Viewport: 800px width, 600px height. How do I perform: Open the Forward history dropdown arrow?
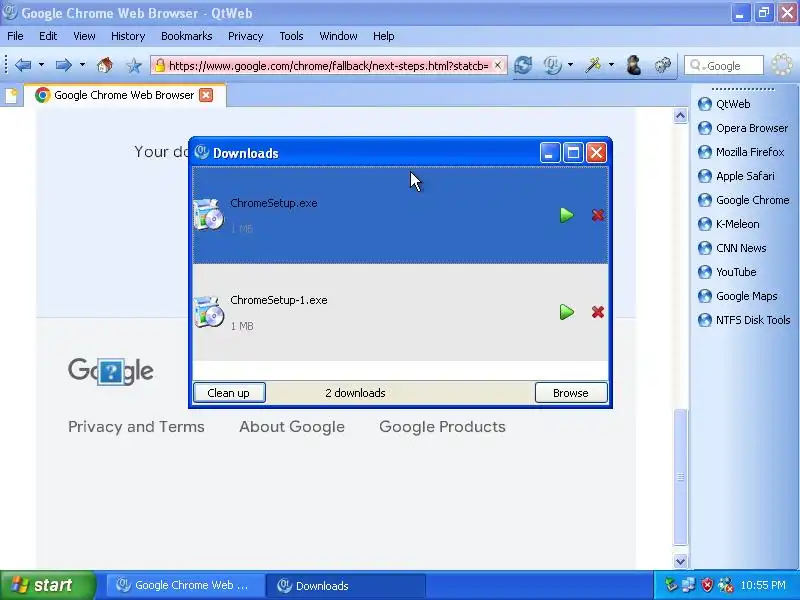click(x=82, y=65)
